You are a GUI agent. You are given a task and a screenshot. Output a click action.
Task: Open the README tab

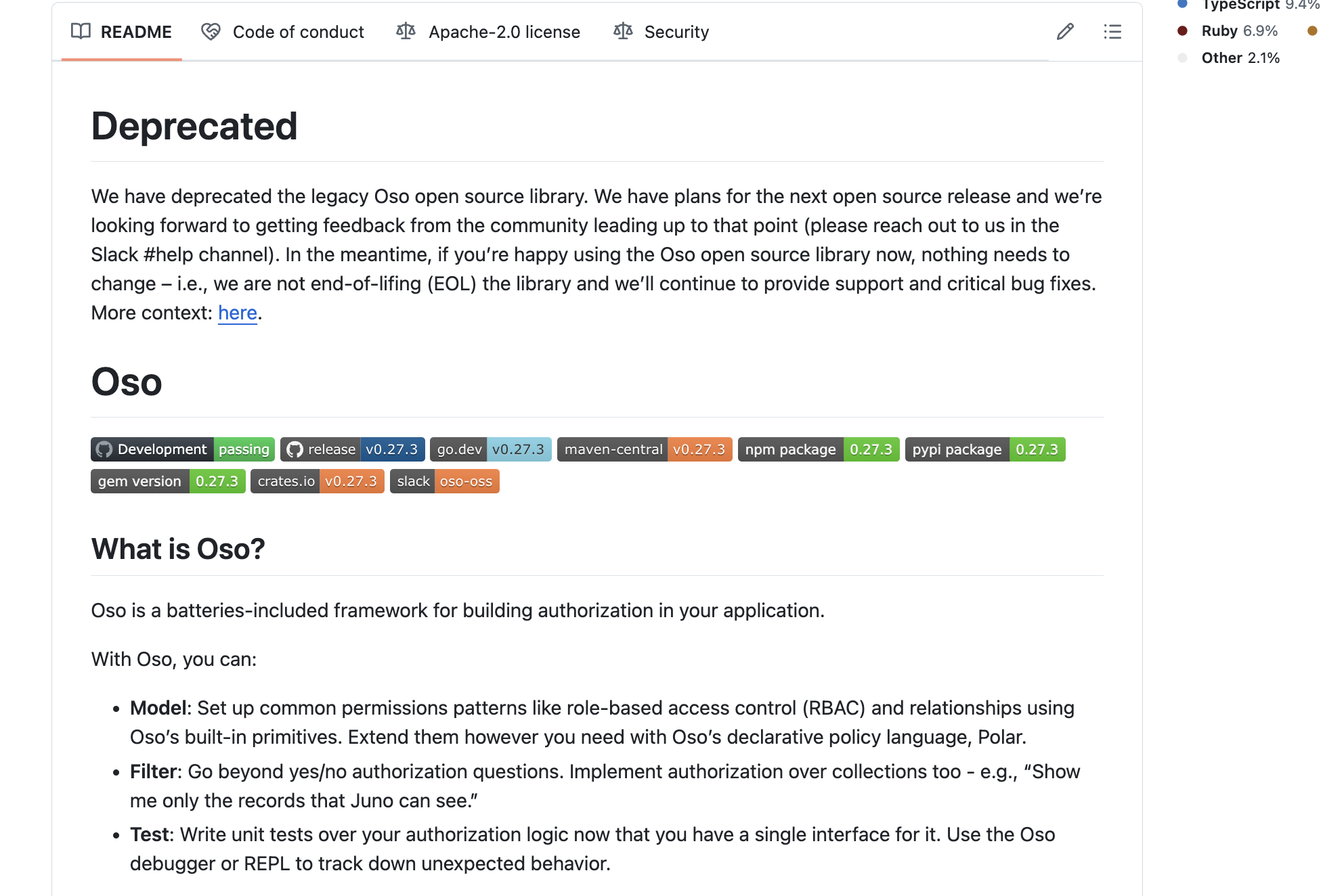121,32
